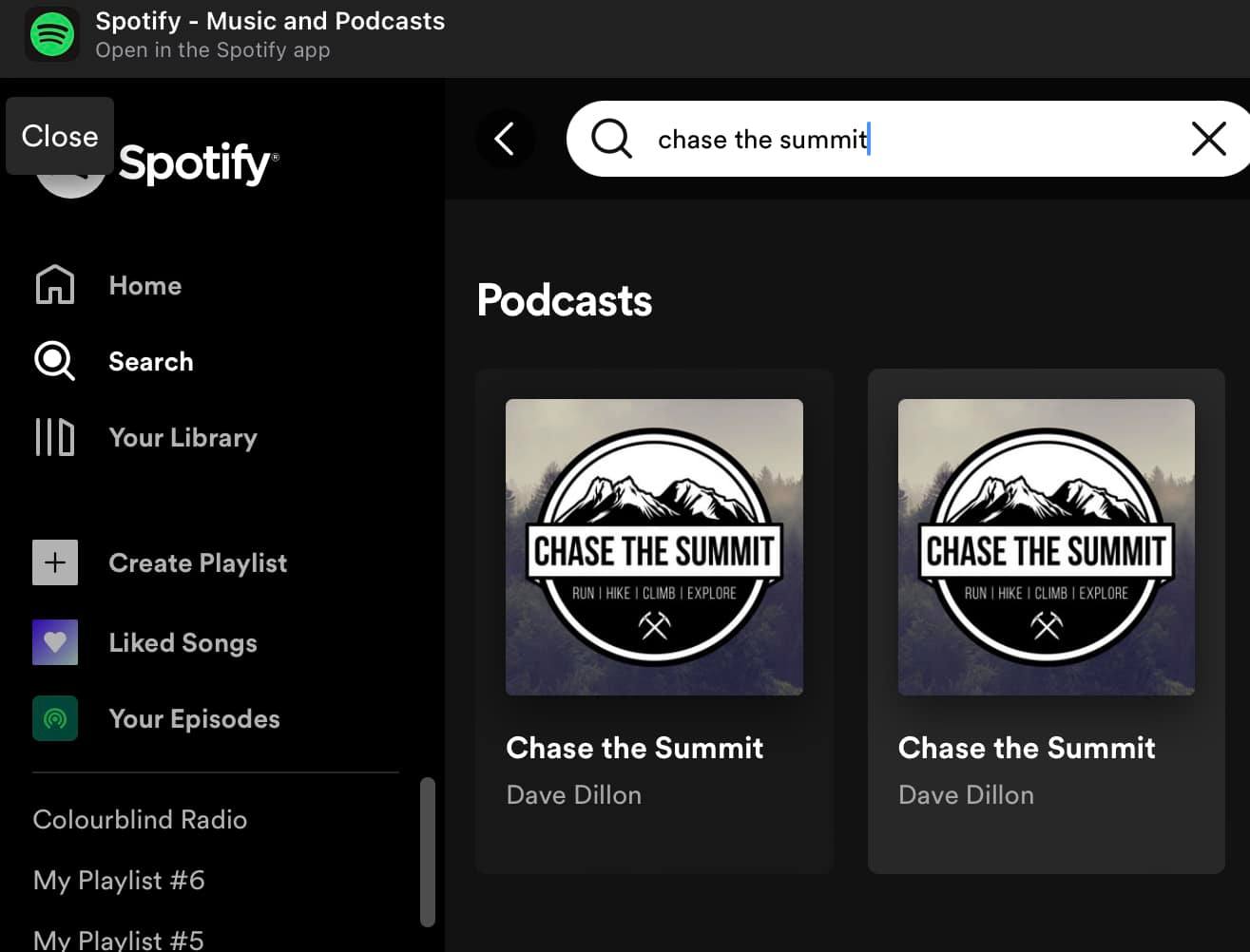Open the first Chase the Summit podcast artwork

pos(654,547)
